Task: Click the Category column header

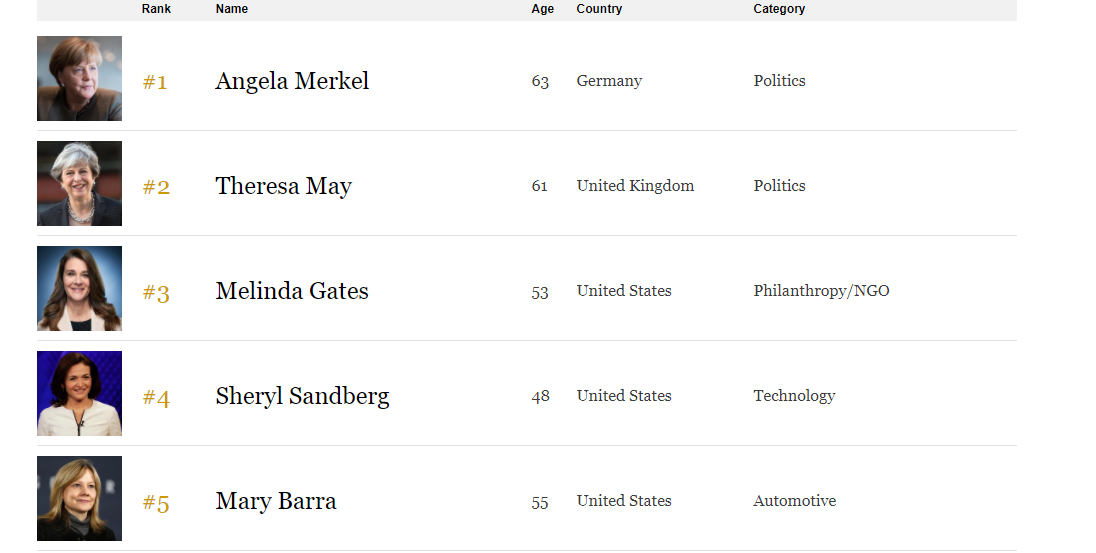Action: coord(779,9)
